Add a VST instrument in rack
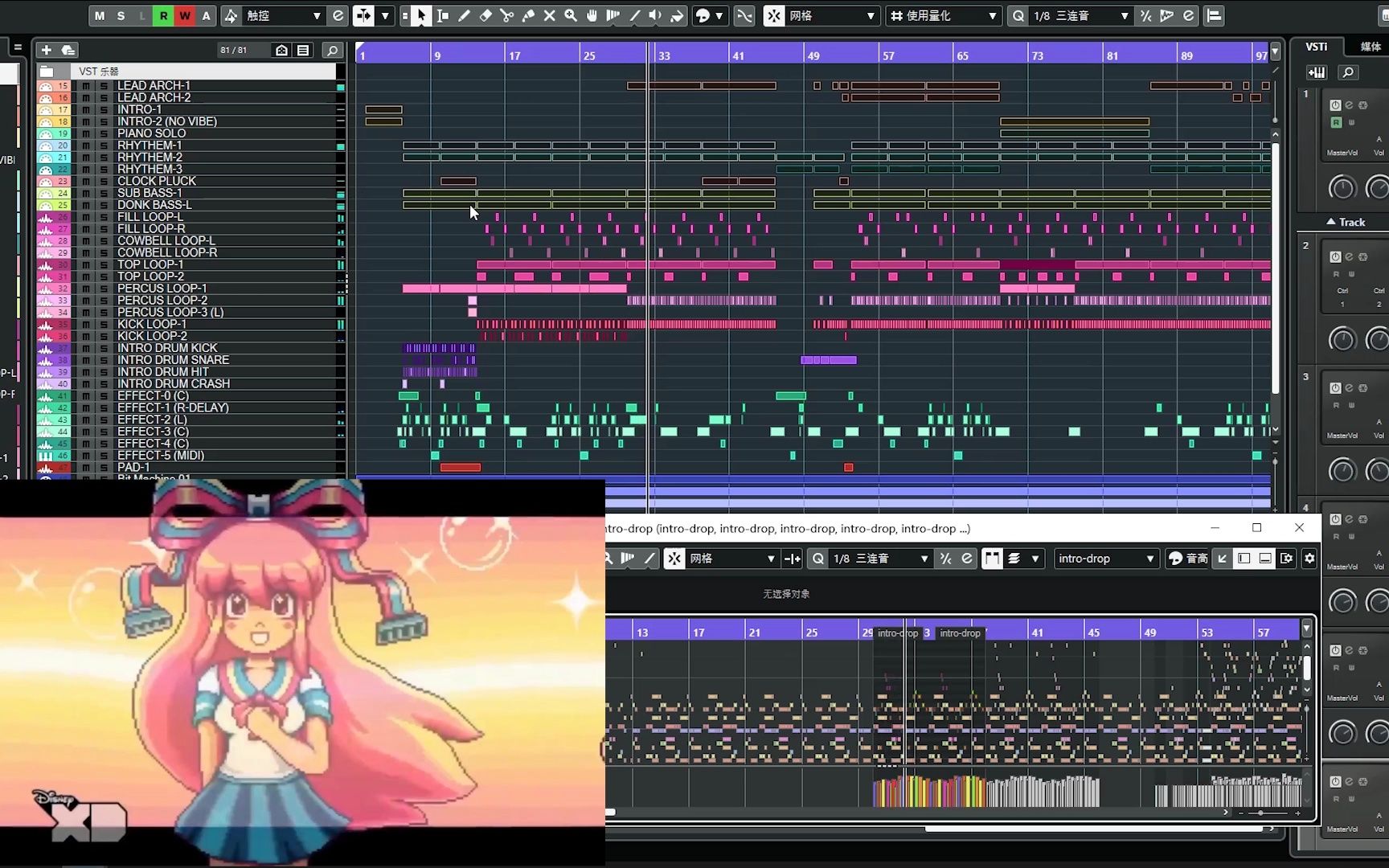This screenshot has height=868, width=1389. (1317, 72)
